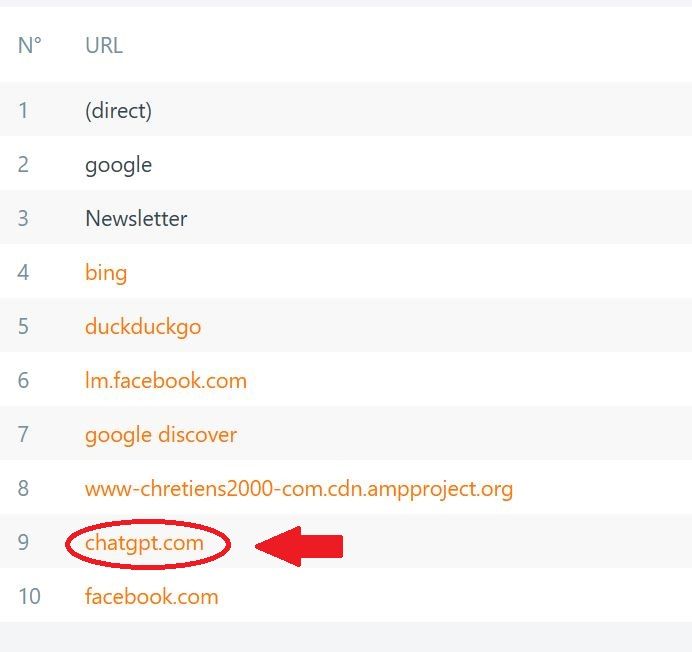The width and height of the screenshot is (692, 652).
Task: Click the row number 6 cell
Action: point(23,381)
